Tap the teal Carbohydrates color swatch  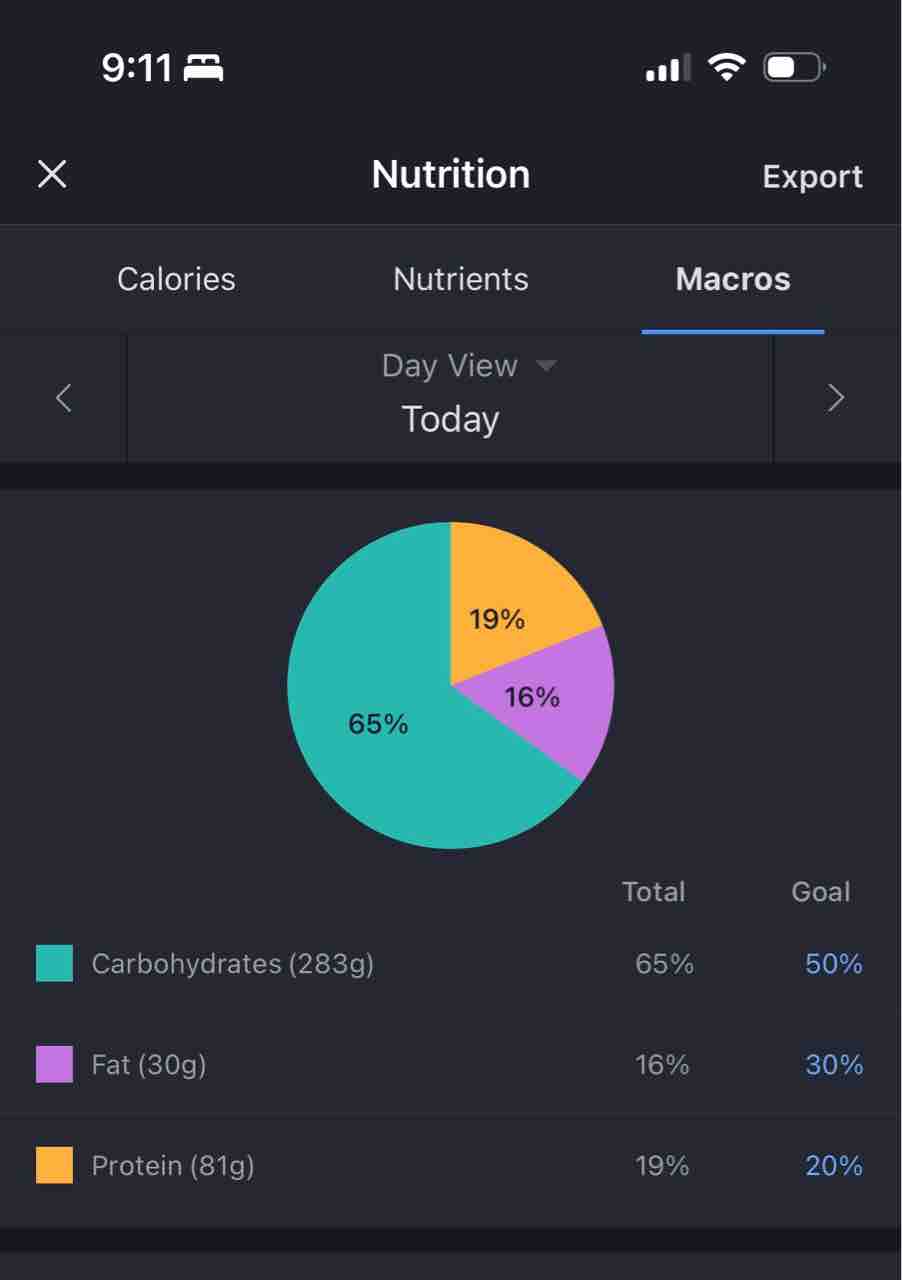pos(54,963)
